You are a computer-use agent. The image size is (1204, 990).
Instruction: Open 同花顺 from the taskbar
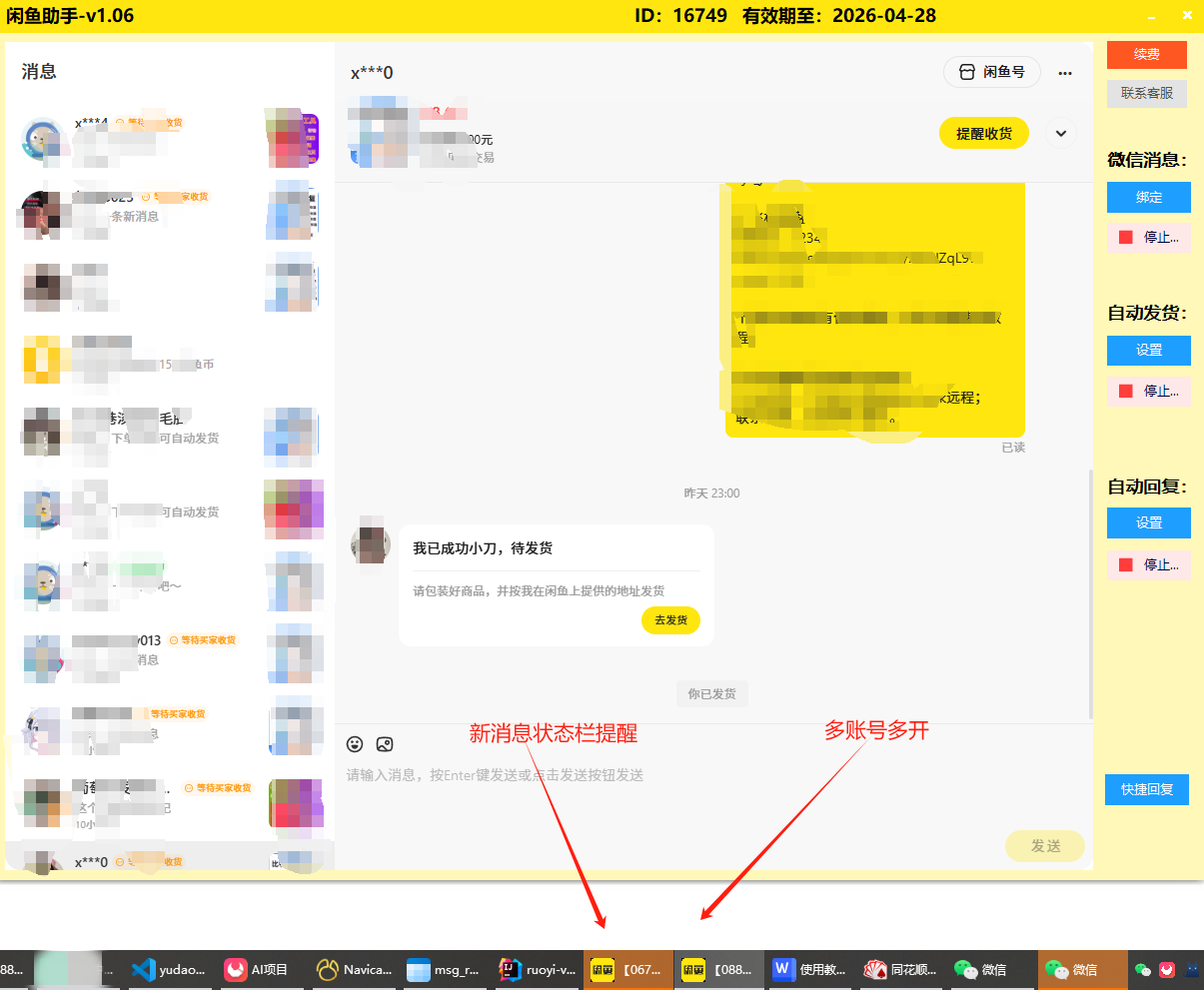point(901,970)
